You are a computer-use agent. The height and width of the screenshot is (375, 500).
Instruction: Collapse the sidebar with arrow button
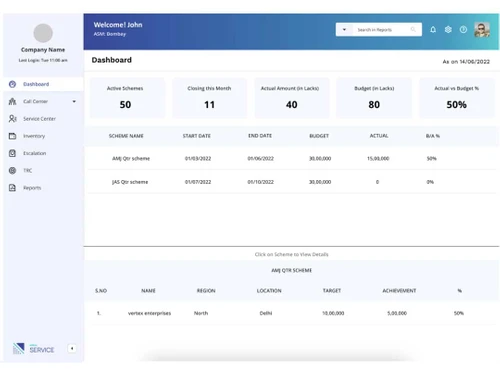click(x=72, y=349)
